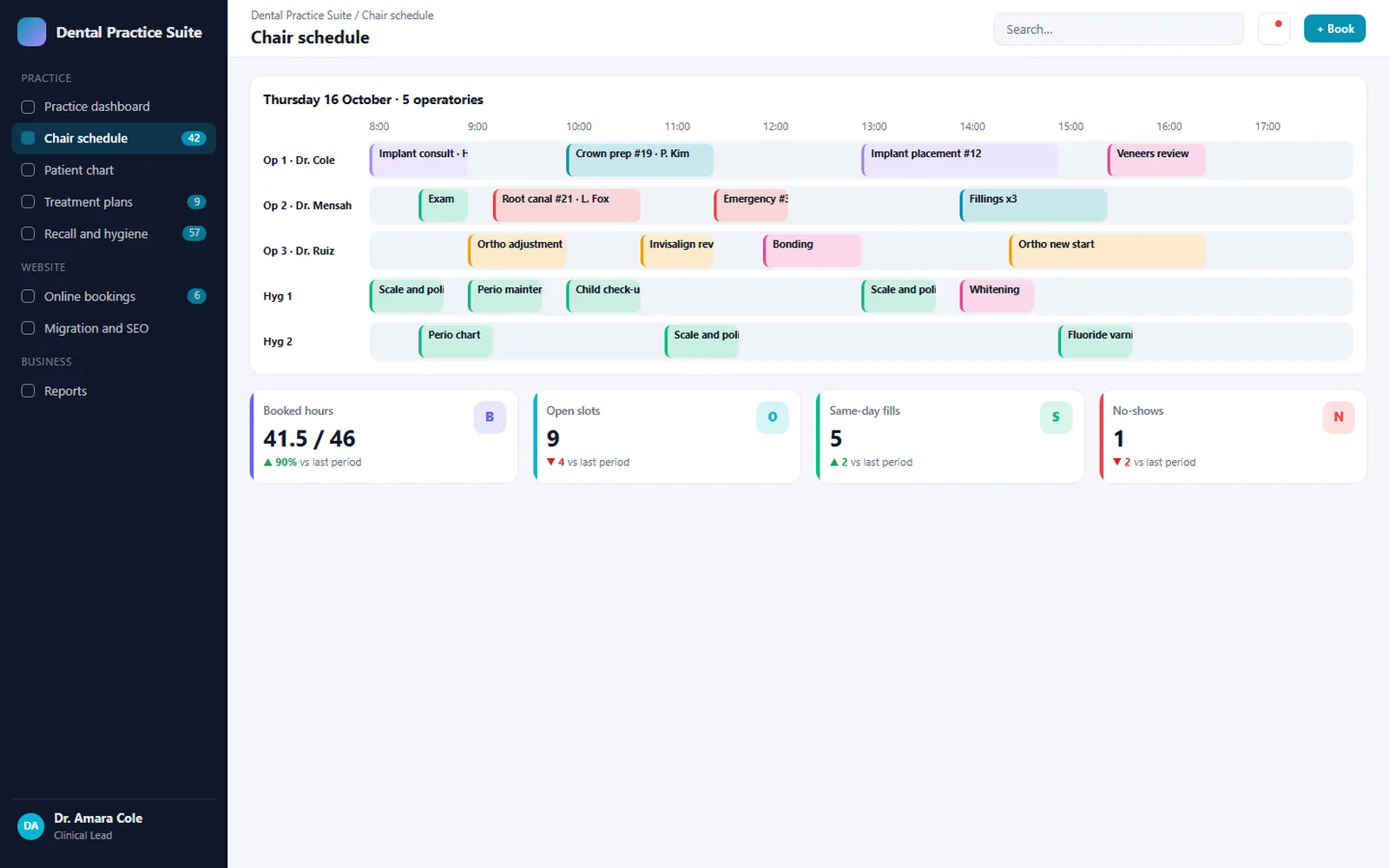
Task: Select Crown prep #19 P. Kim appointment
Action: click(640, 160)
